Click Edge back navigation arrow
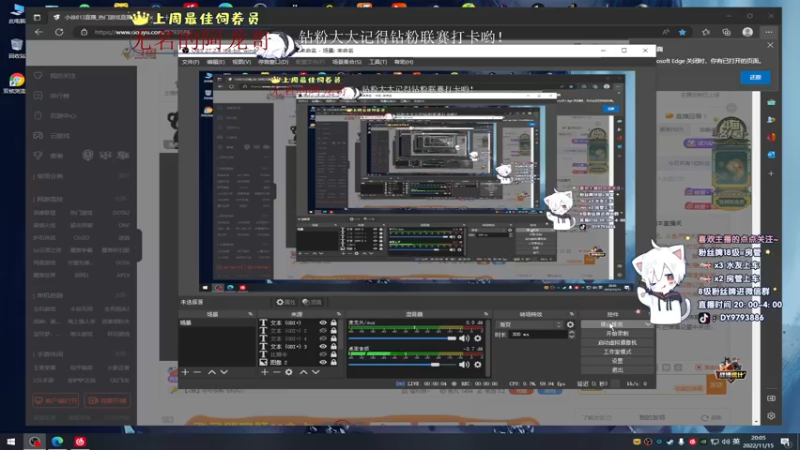The image size is (800, 450). coord(39,32)
